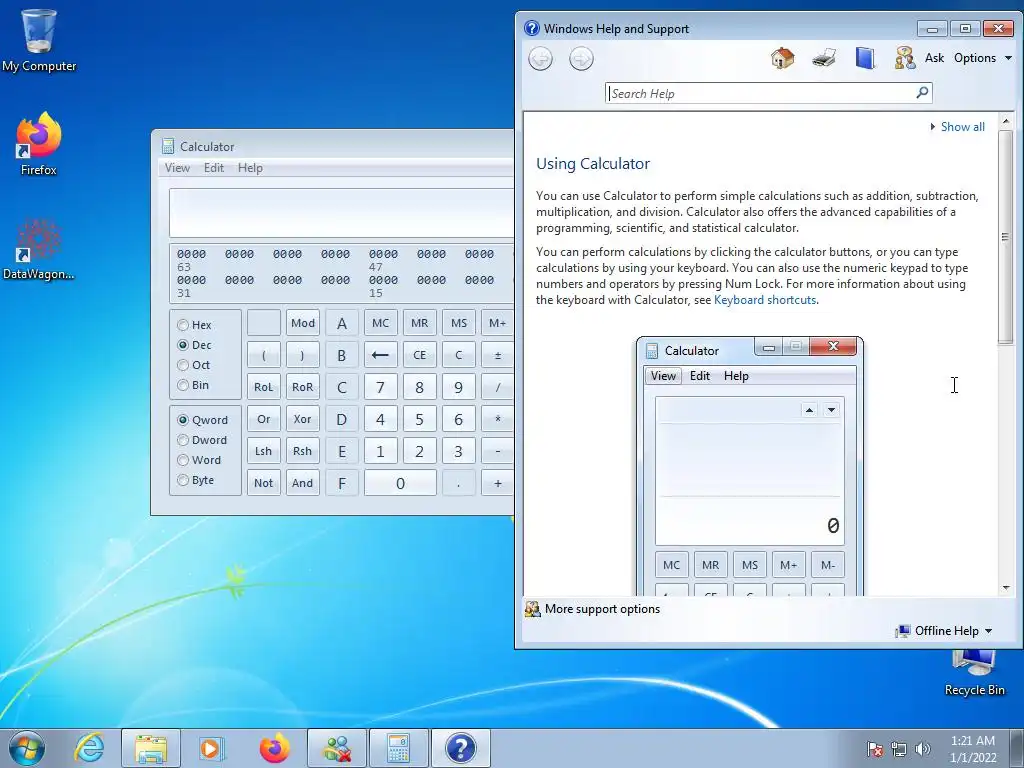The image size is (1024, 768).
Task: Click the Xor button in Calculator
Action: tap(302, 419)
